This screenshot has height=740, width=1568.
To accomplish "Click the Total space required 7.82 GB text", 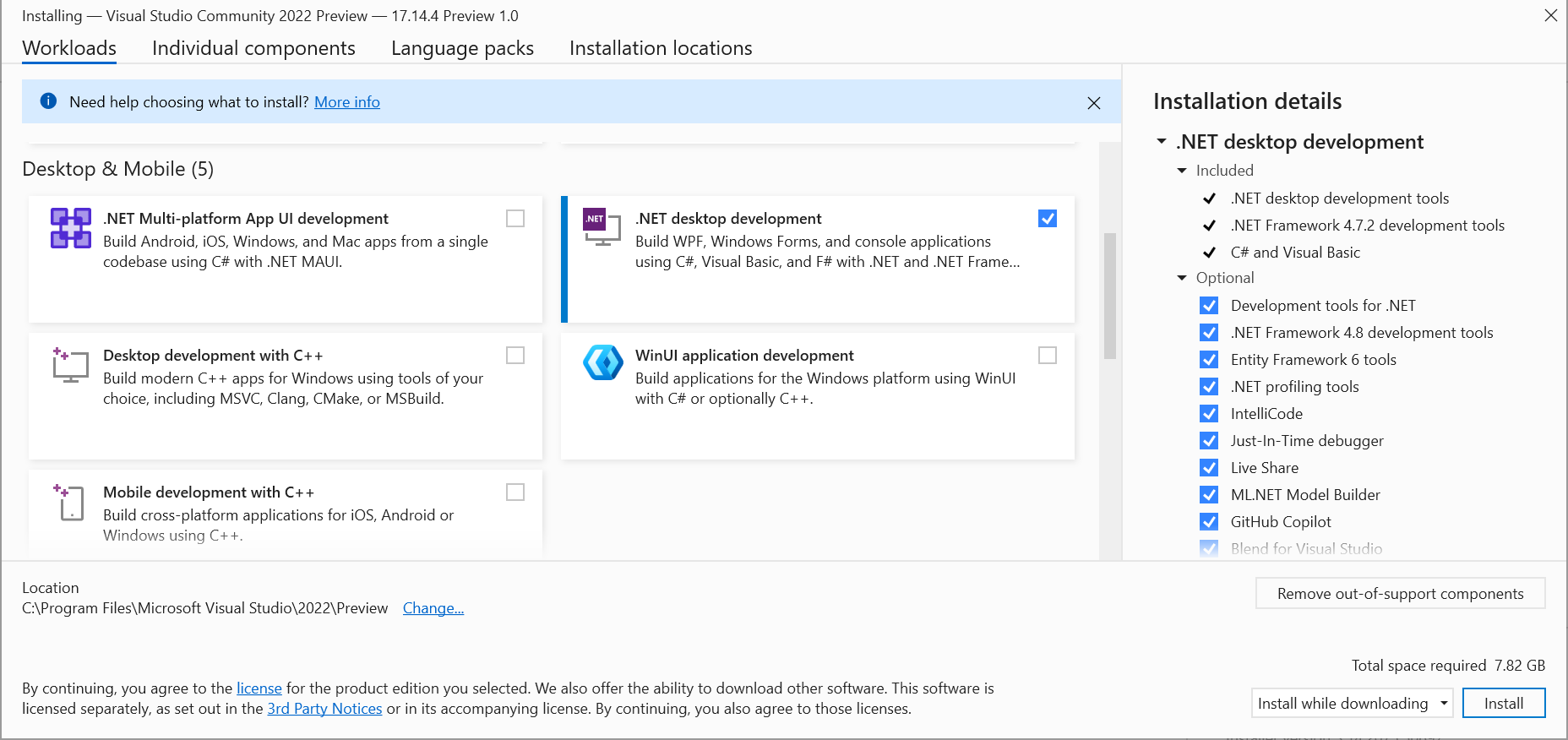I will (x=1448, y=666).
